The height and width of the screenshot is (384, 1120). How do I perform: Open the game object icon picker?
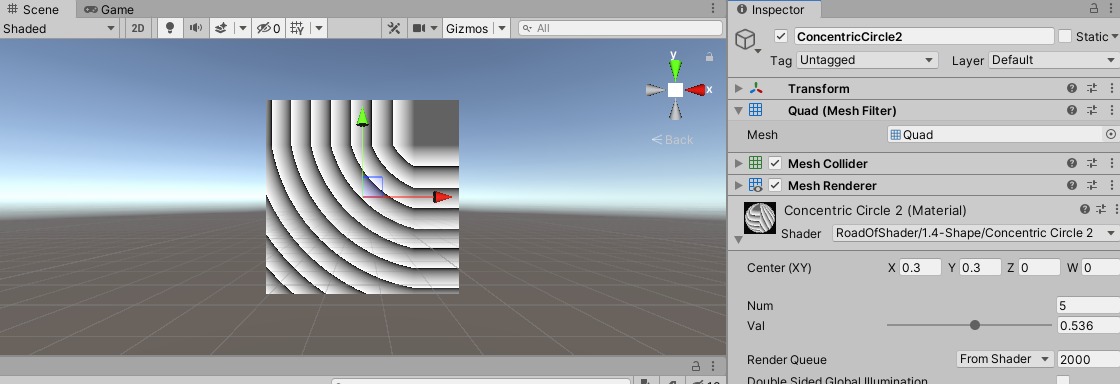[x=748, y=40]
